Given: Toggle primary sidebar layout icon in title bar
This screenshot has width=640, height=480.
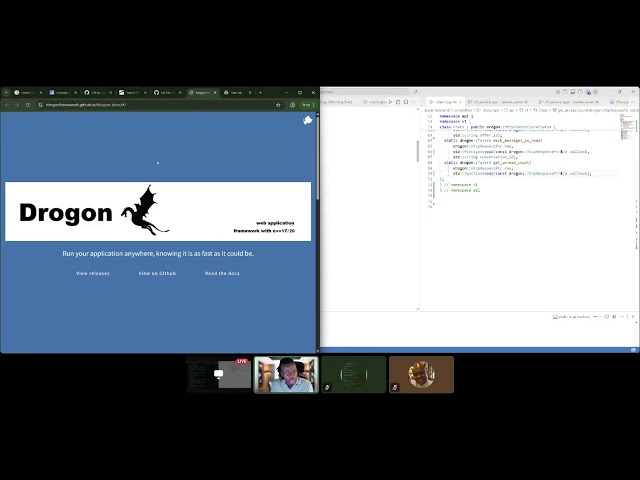Looking at the screenshot, I should point(565,92).
